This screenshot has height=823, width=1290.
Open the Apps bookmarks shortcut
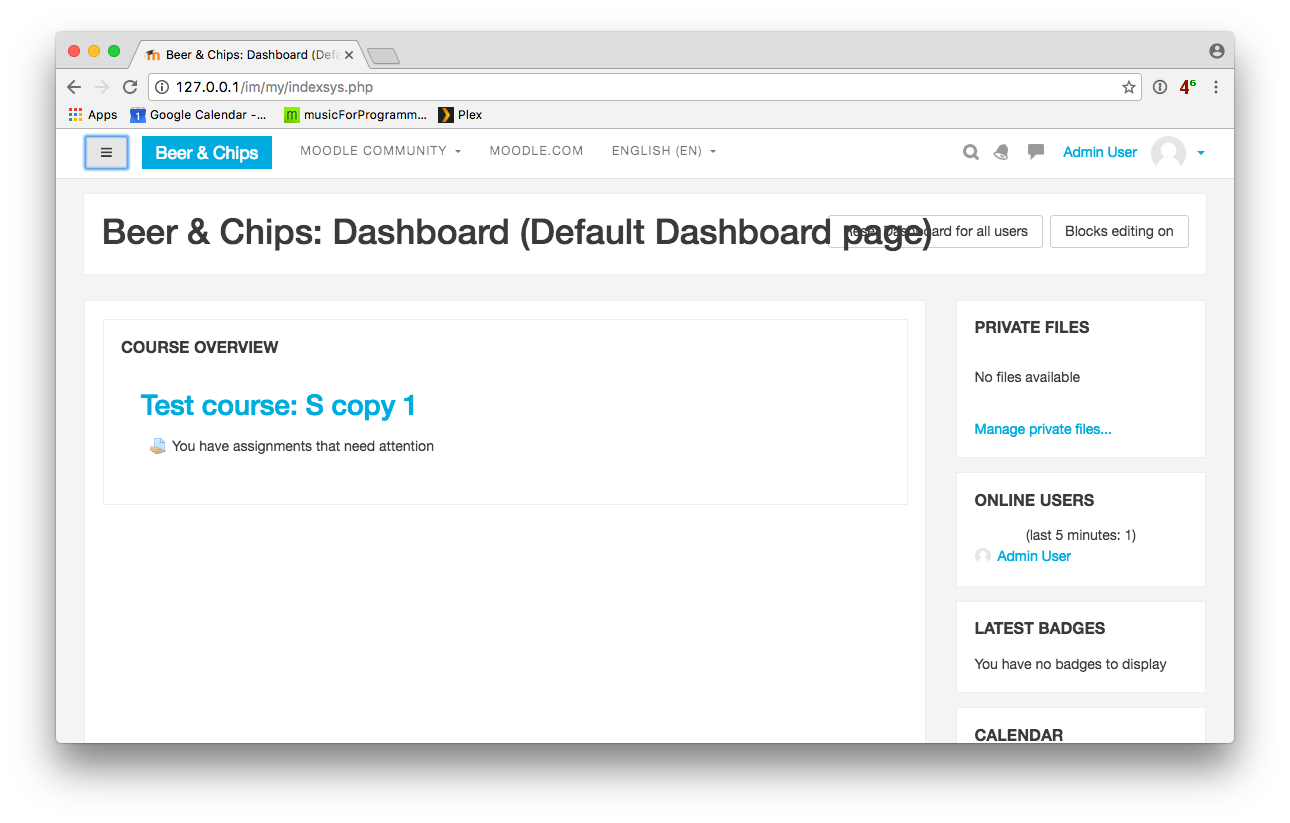coord(93,115)
